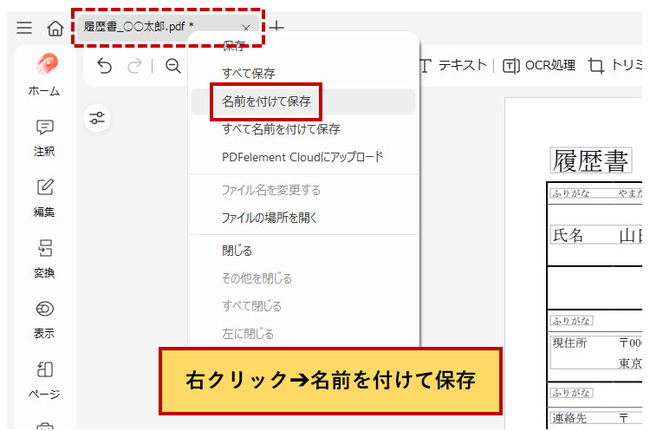Select 名前を付けて保存 menu entry
Screen dimensions: 650x431
click(303, 102)
